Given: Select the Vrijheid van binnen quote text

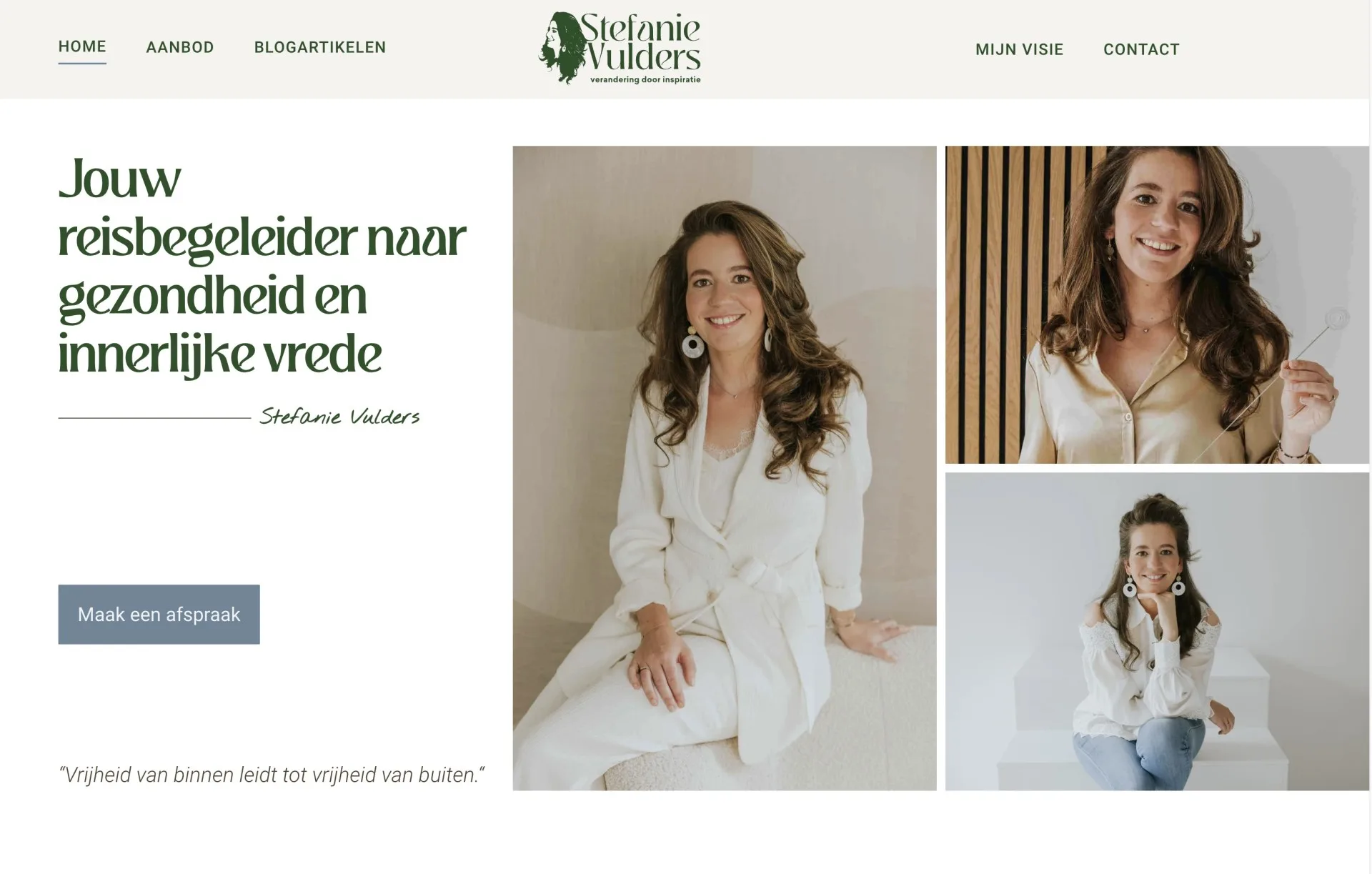Looking at the screenshot, I should coord(272,775).
